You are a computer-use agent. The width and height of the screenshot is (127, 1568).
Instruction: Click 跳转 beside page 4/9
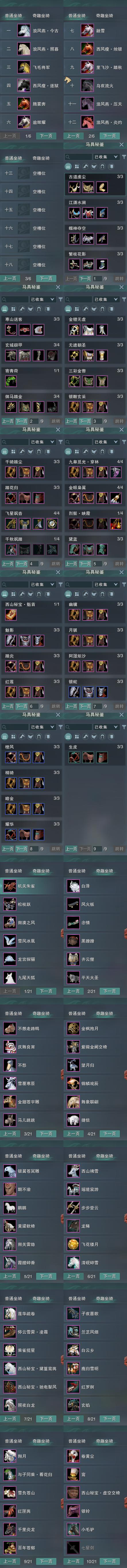coord(55,564)
